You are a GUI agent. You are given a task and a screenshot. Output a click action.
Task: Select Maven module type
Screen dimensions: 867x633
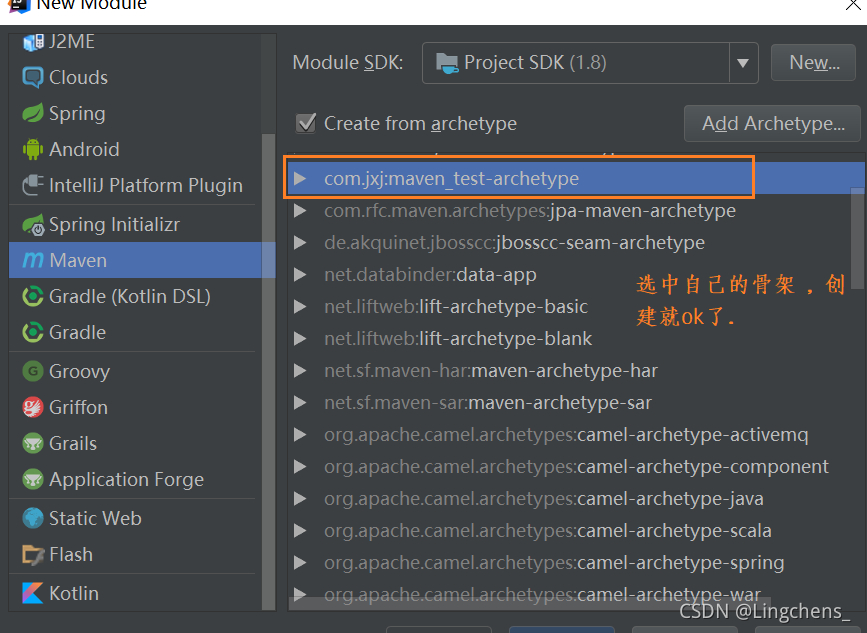tap(135, 260)
